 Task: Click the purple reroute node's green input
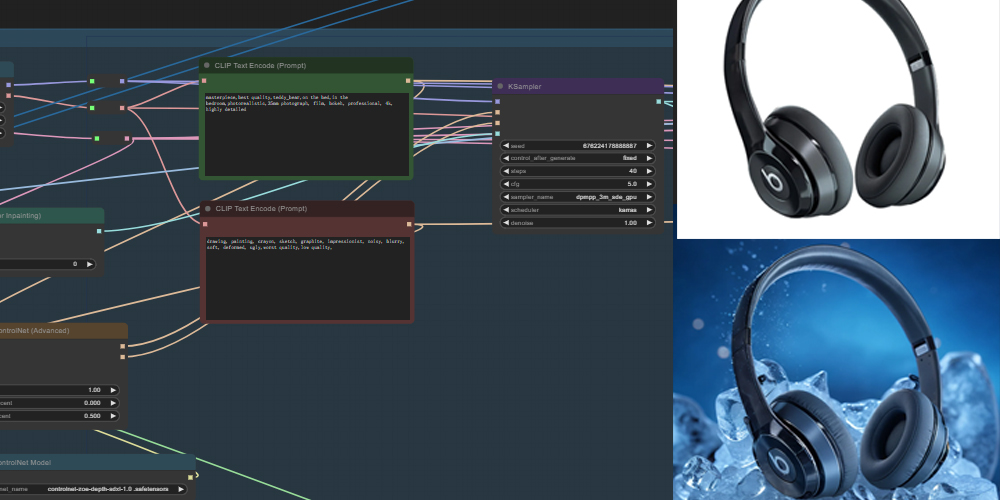click(x=92, y=81)
